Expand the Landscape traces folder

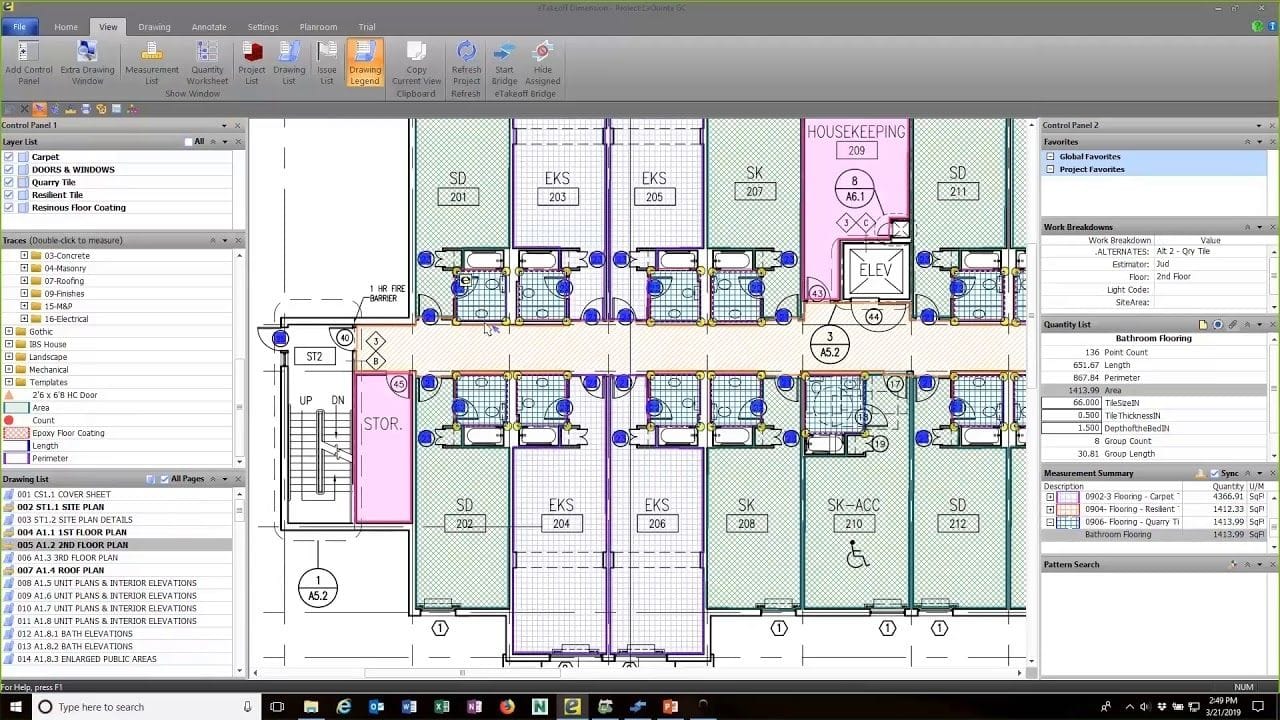(x=9, y=357)
